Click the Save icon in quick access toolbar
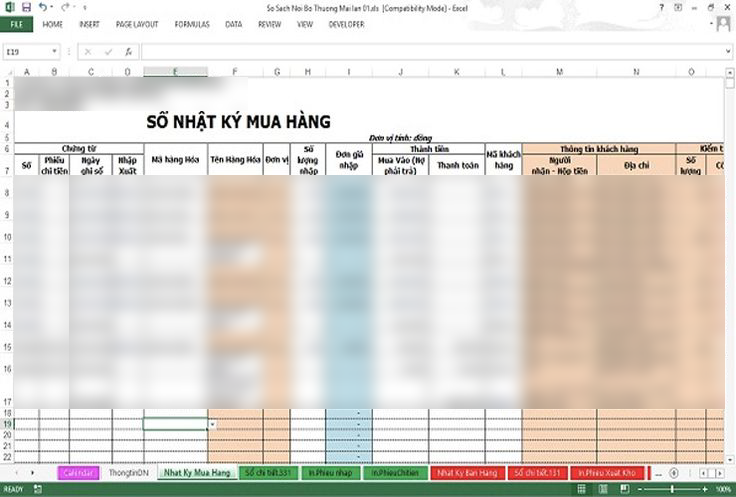Screen dimensions: 736x497 [x=26, y=7]
